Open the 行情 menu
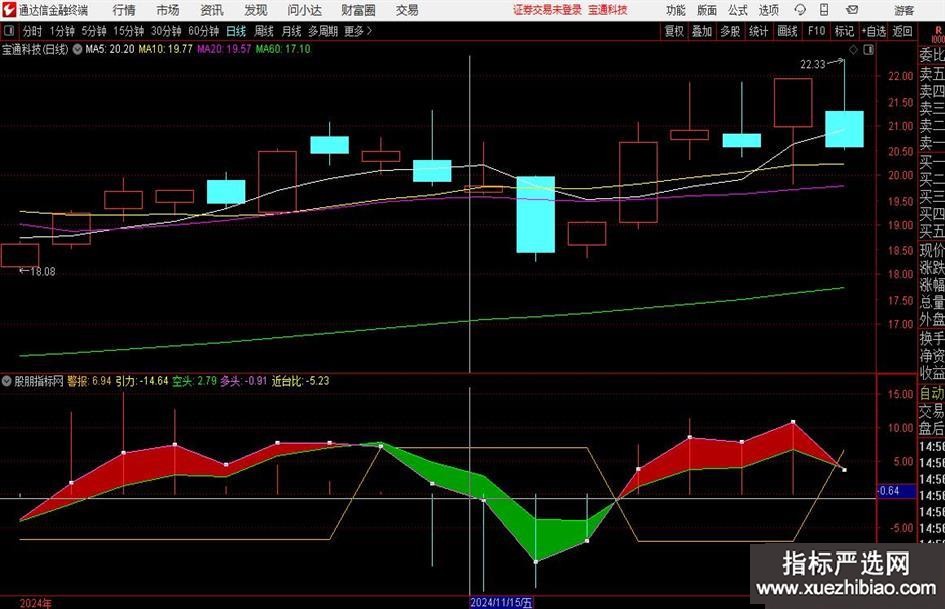The width and height of the screenshot is (945, 609). pyautogui.click(x=124, y=10)
